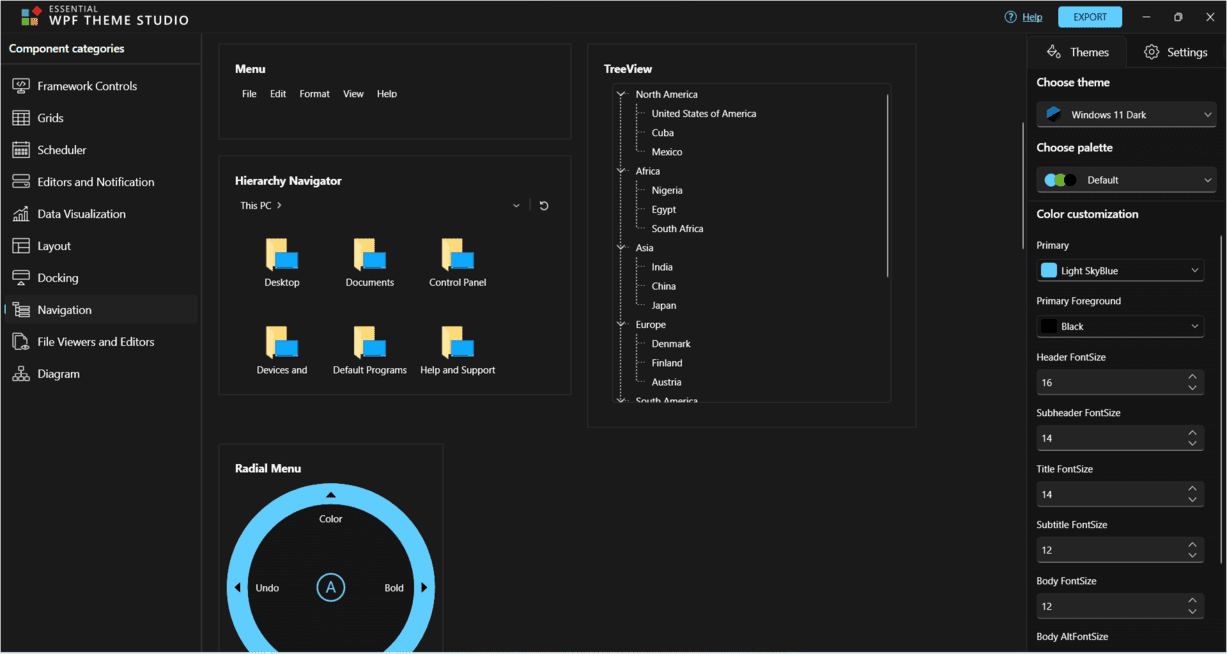Click the EXPORT button
This screenshot has width=1227, height=654.
coord(1089,17)
